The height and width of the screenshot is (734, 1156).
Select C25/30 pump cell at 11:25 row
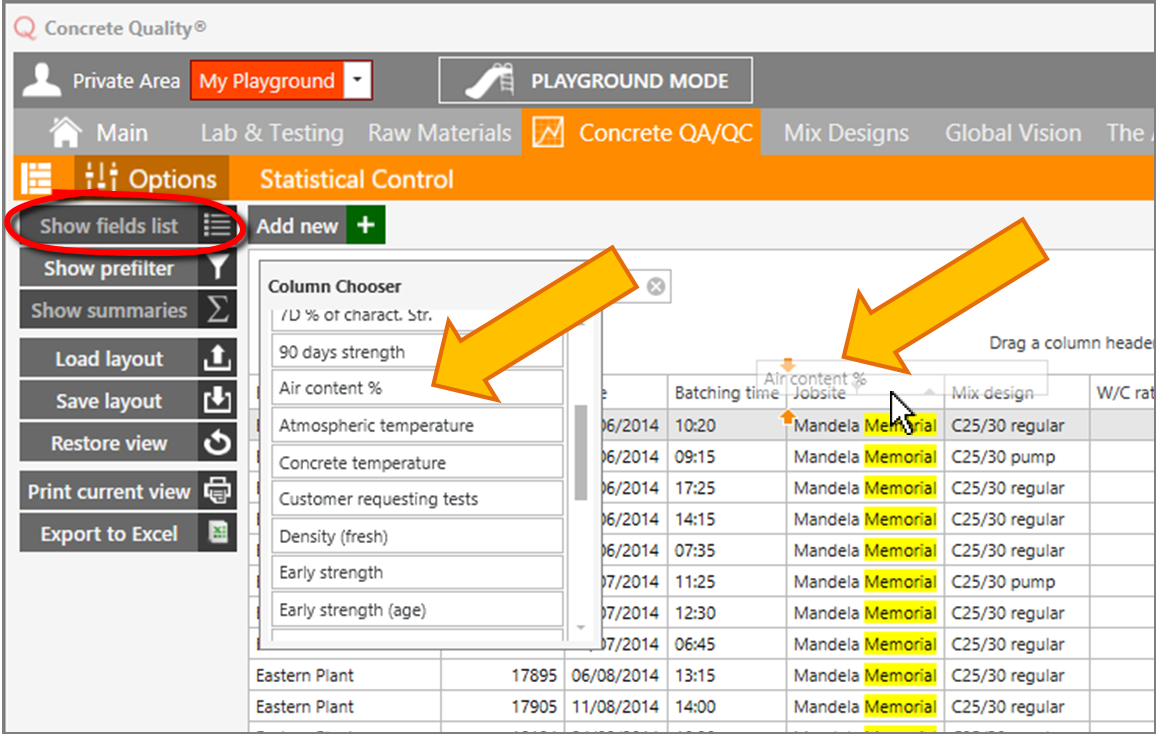pos(1017,581)
